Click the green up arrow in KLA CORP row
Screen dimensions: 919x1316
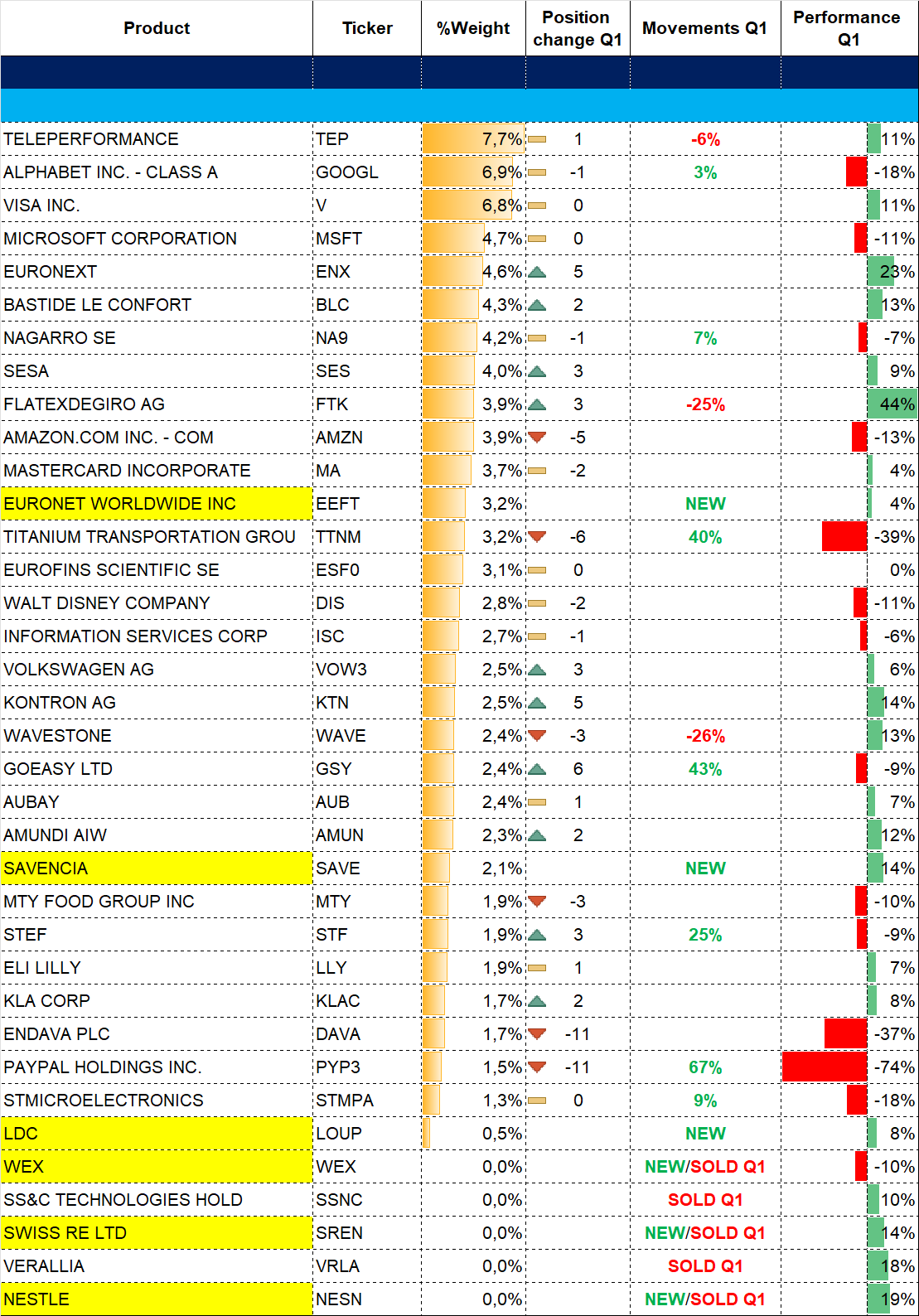(x=537, y=1001)
